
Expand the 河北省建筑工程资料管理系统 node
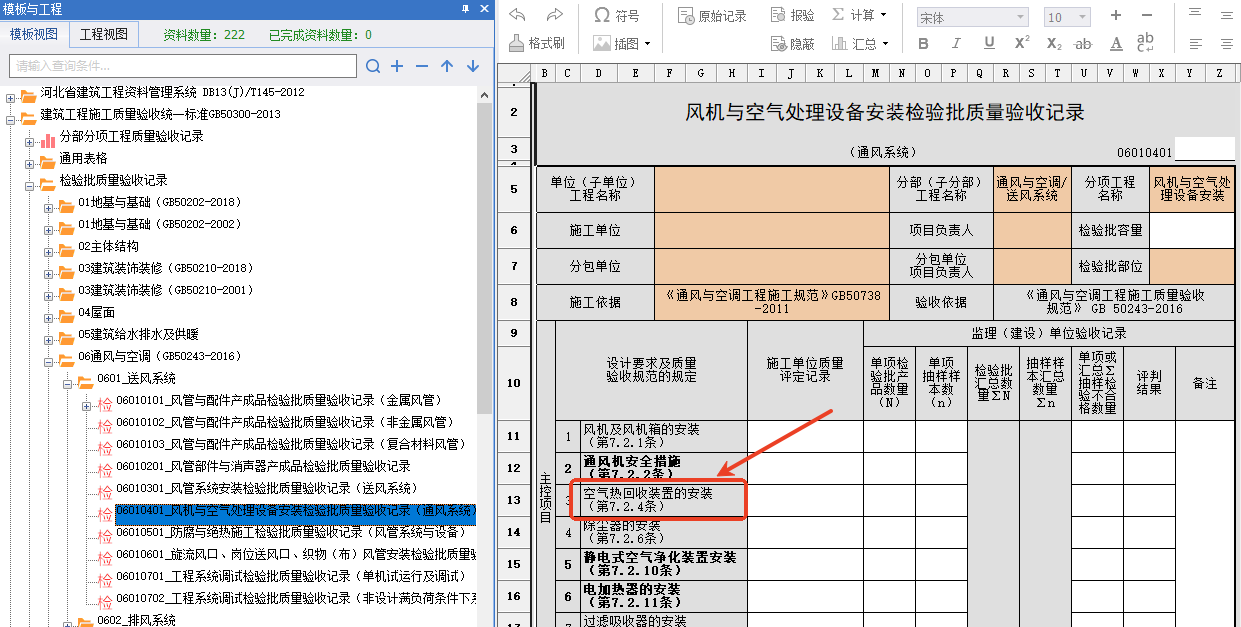point(11,97)
